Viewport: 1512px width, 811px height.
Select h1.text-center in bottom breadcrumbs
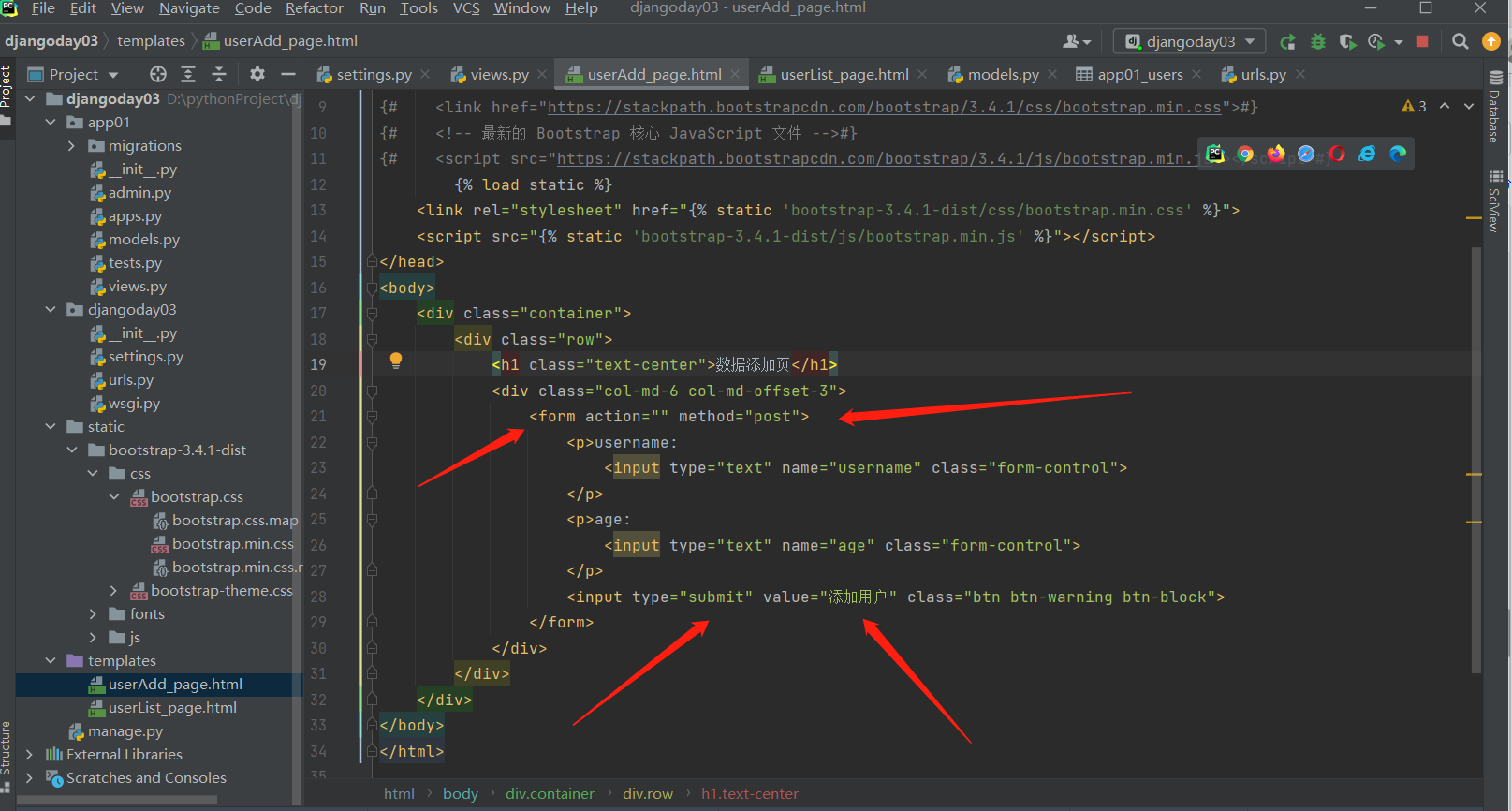tap(750, 794)
